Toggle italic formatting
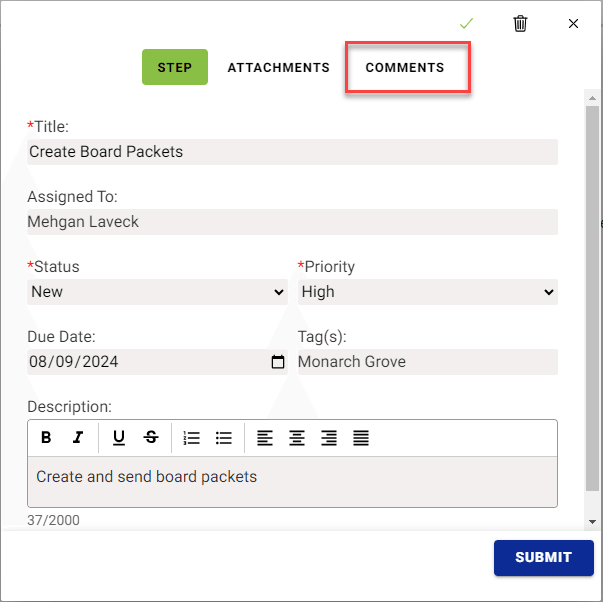Viewport: 603px width, 602px height. coord(78,437)
